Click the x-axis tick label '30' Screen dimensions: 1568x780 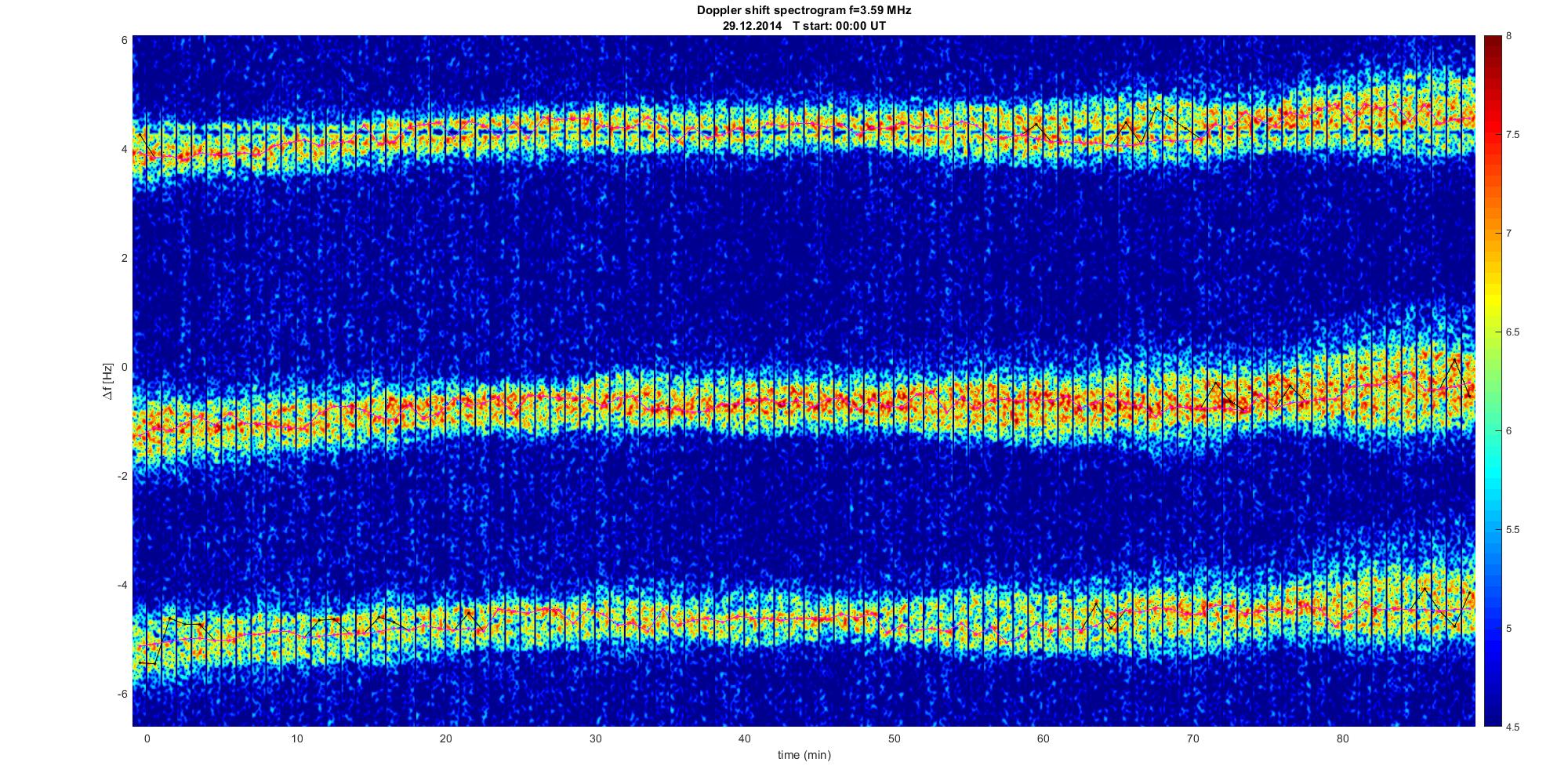pos(595,738)
